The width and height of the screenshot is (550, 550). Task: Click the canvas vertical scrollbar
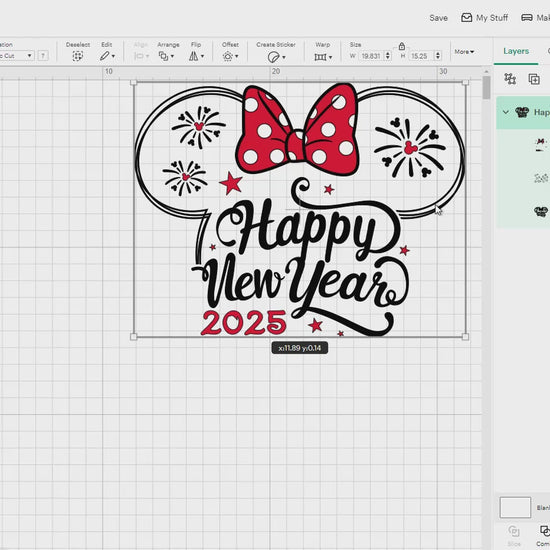point(486,88)
